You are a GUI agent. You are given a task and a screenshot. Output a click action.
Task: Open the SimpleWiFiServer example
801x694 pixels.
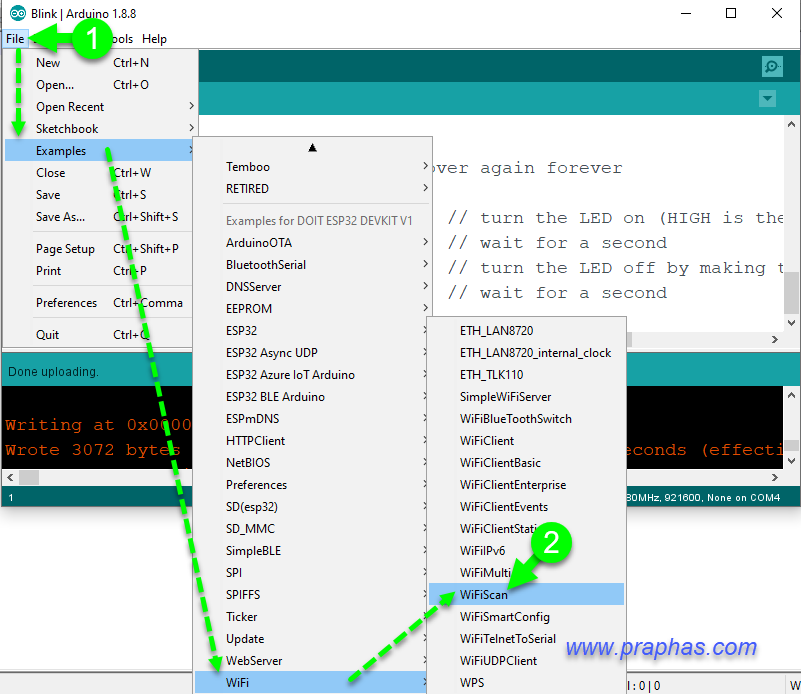click(x=526, y=396)
